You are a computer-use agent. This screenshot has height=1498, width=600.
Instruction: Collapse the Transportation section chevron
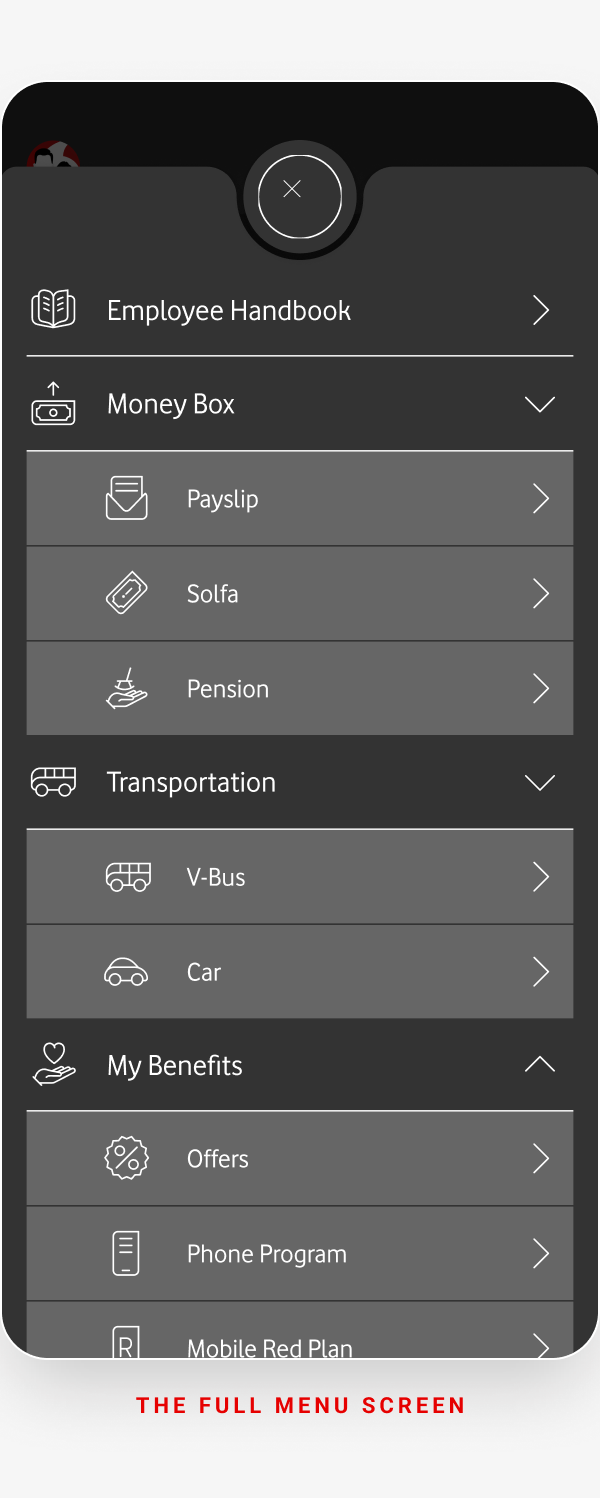(x=540, y=782)
